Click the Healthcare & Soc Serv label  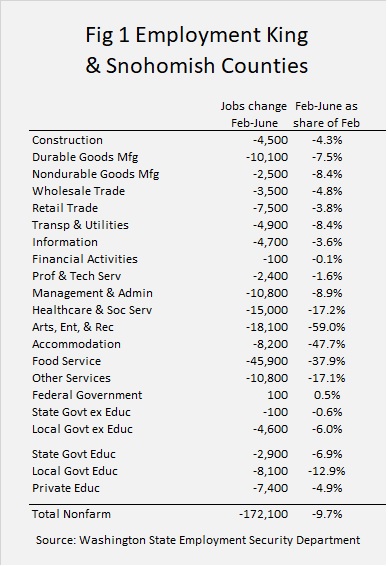(x=92, y=310)
